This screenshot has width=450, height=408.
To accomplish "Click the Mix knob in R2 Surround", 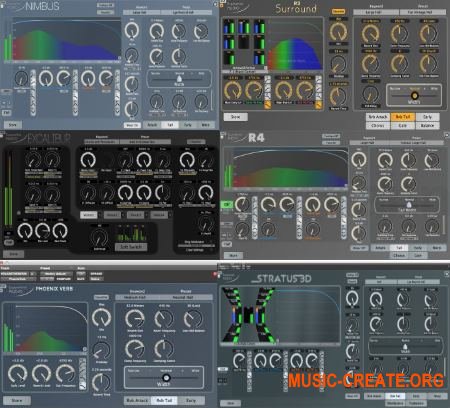I will (x=338, y=32).
